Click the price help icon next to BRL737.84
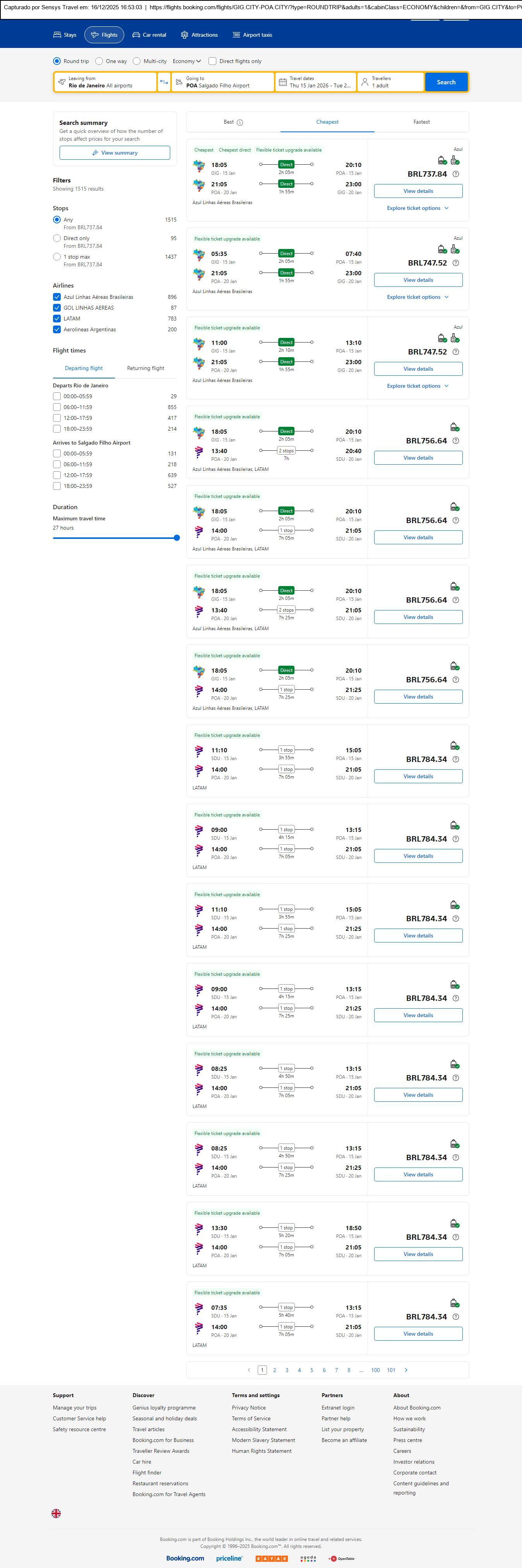 [455, 174]
